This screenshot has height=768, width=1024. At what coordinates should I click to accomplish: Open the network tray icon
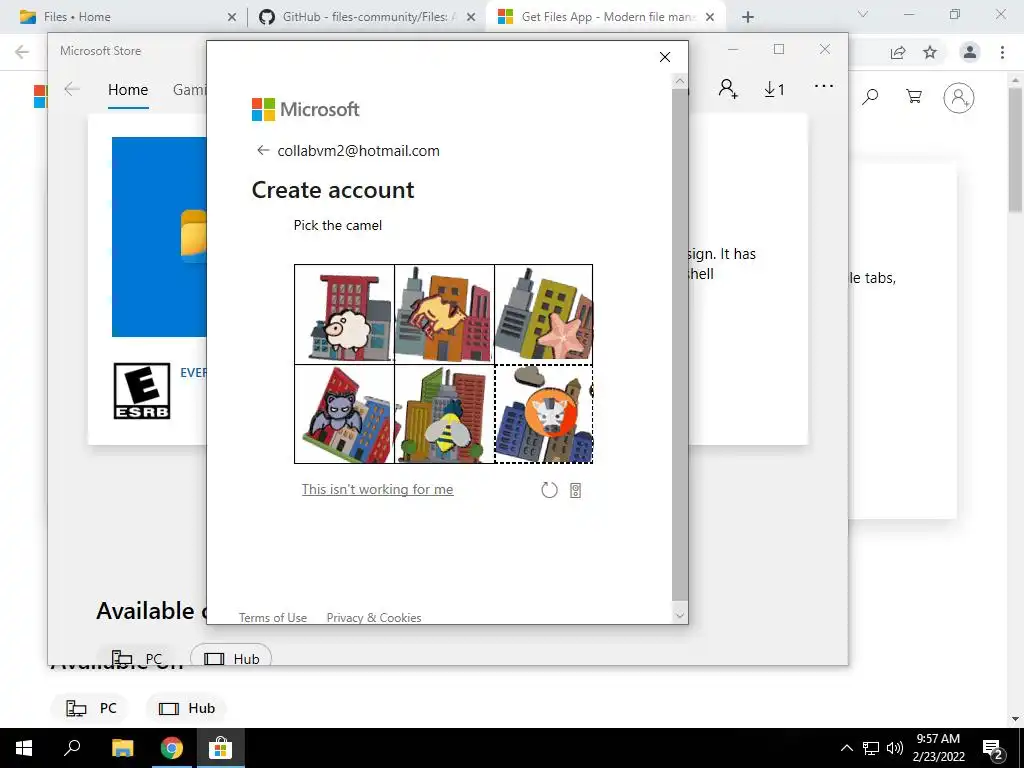pos(871,748)
